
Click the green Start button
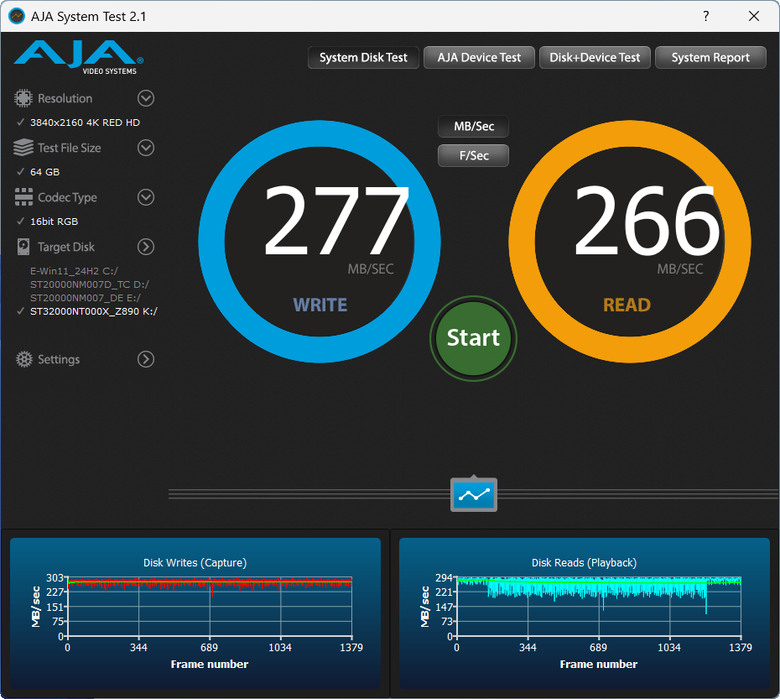point(473,338)
